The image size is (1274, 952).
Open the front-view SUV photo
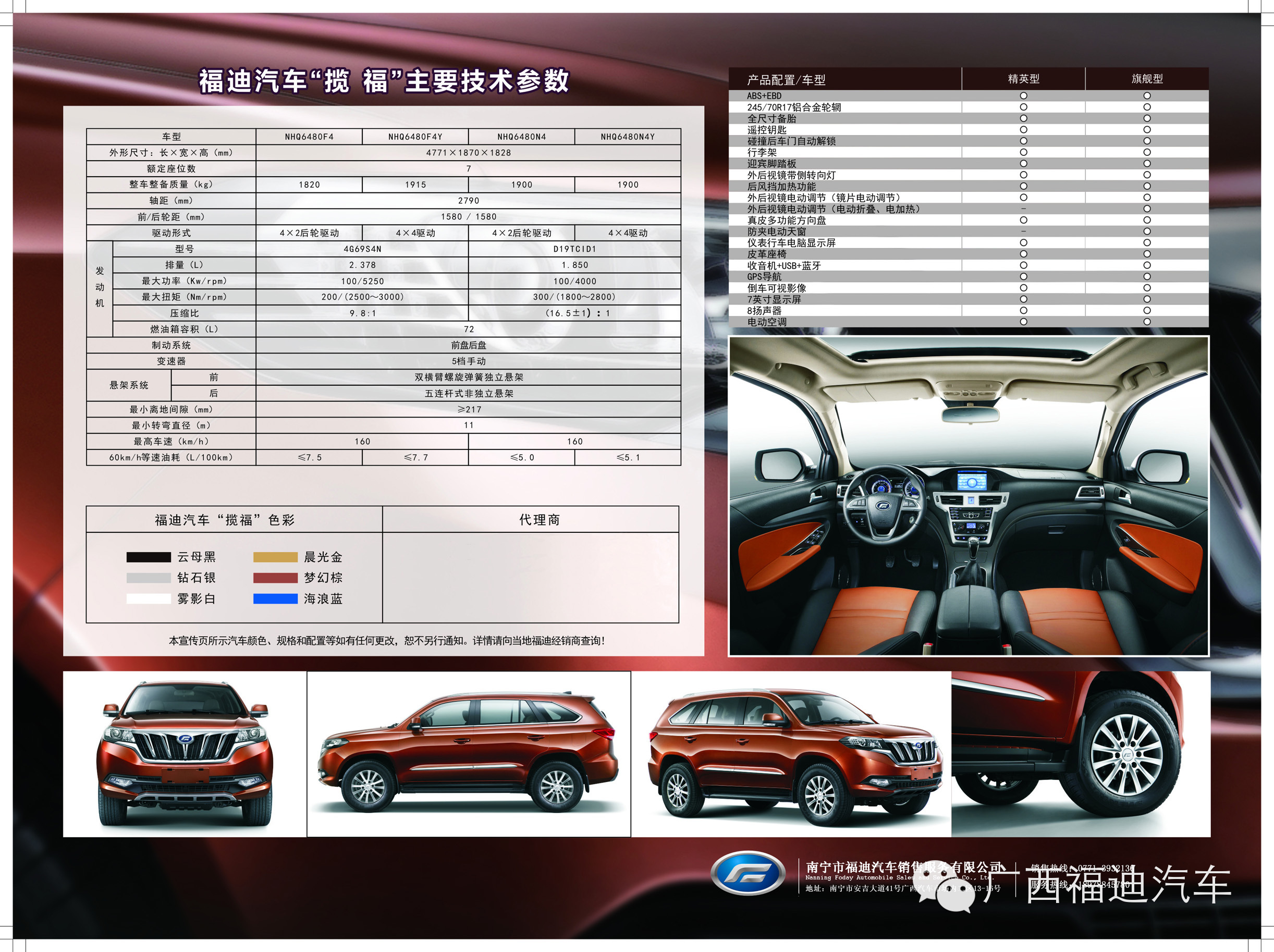pos(185,754)
